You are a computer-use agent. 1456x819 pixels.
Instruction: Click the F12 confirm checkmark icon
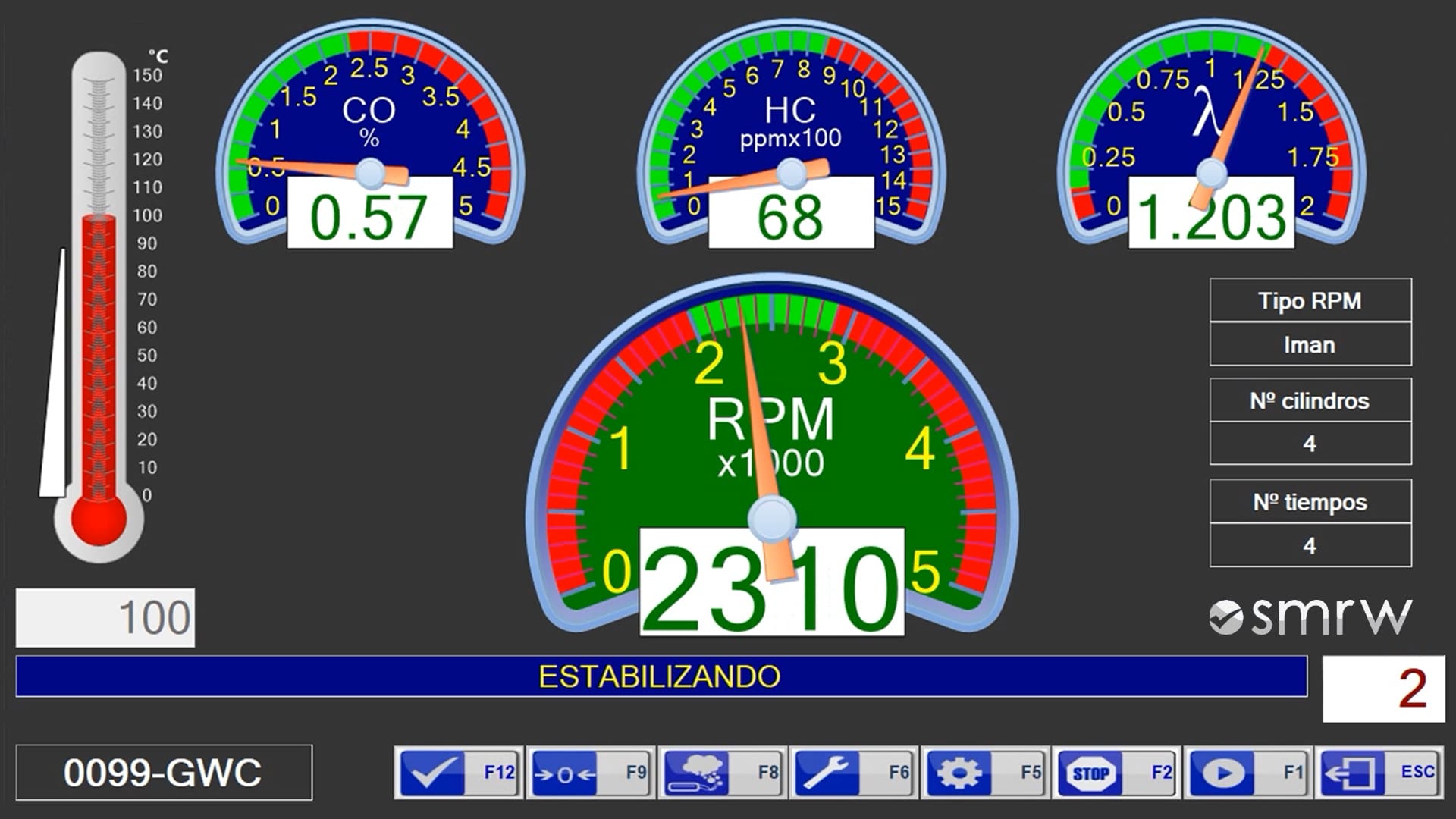pos(435,775)
